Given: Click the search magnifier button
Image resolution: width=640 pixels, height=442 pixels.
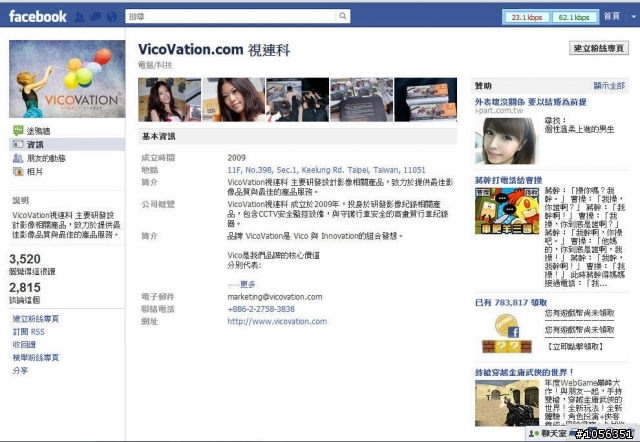Looking at the screenshot, I should click(343, 16).
